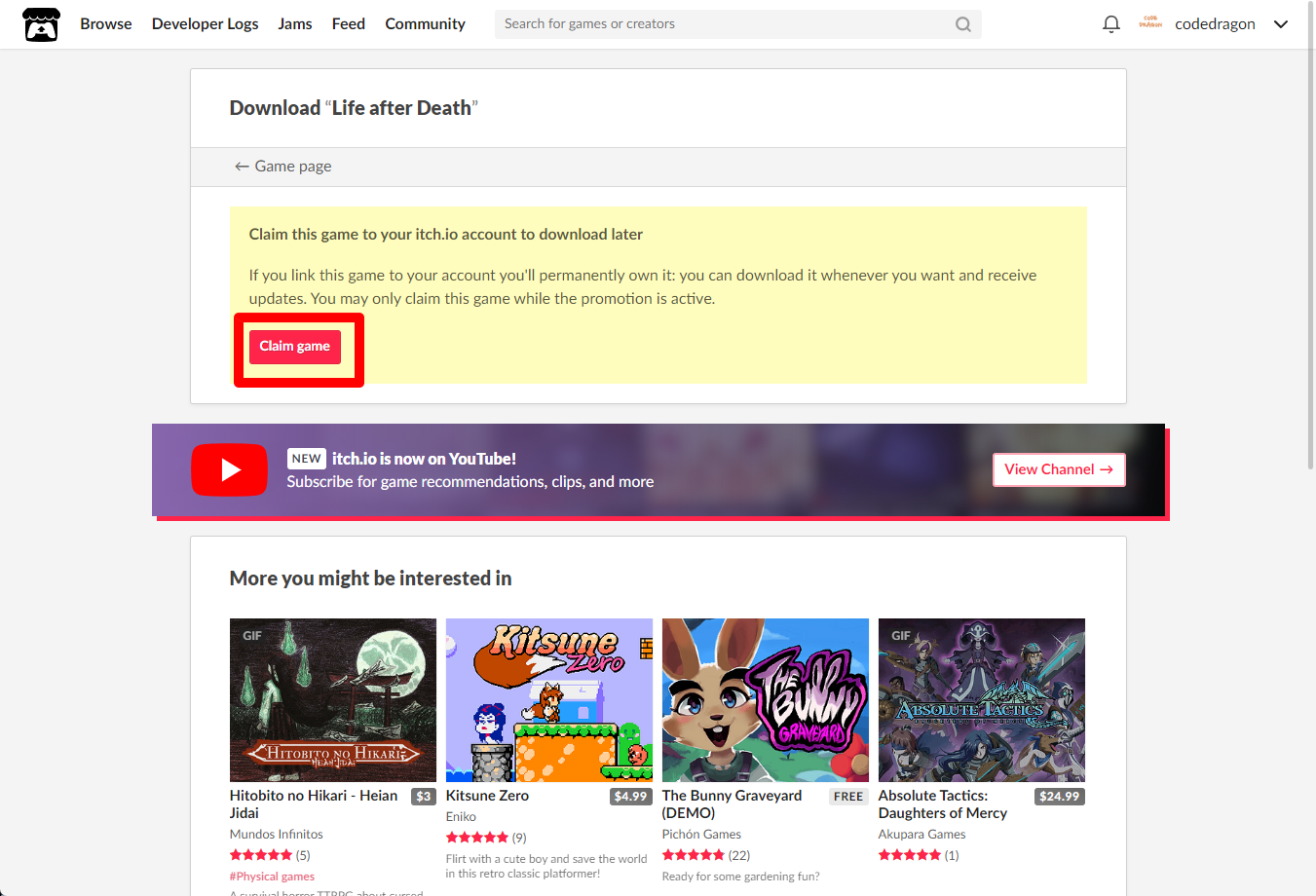Click the search magnifier icon
Viewport: 1316px width, 896px height.
tap(962, 24)
